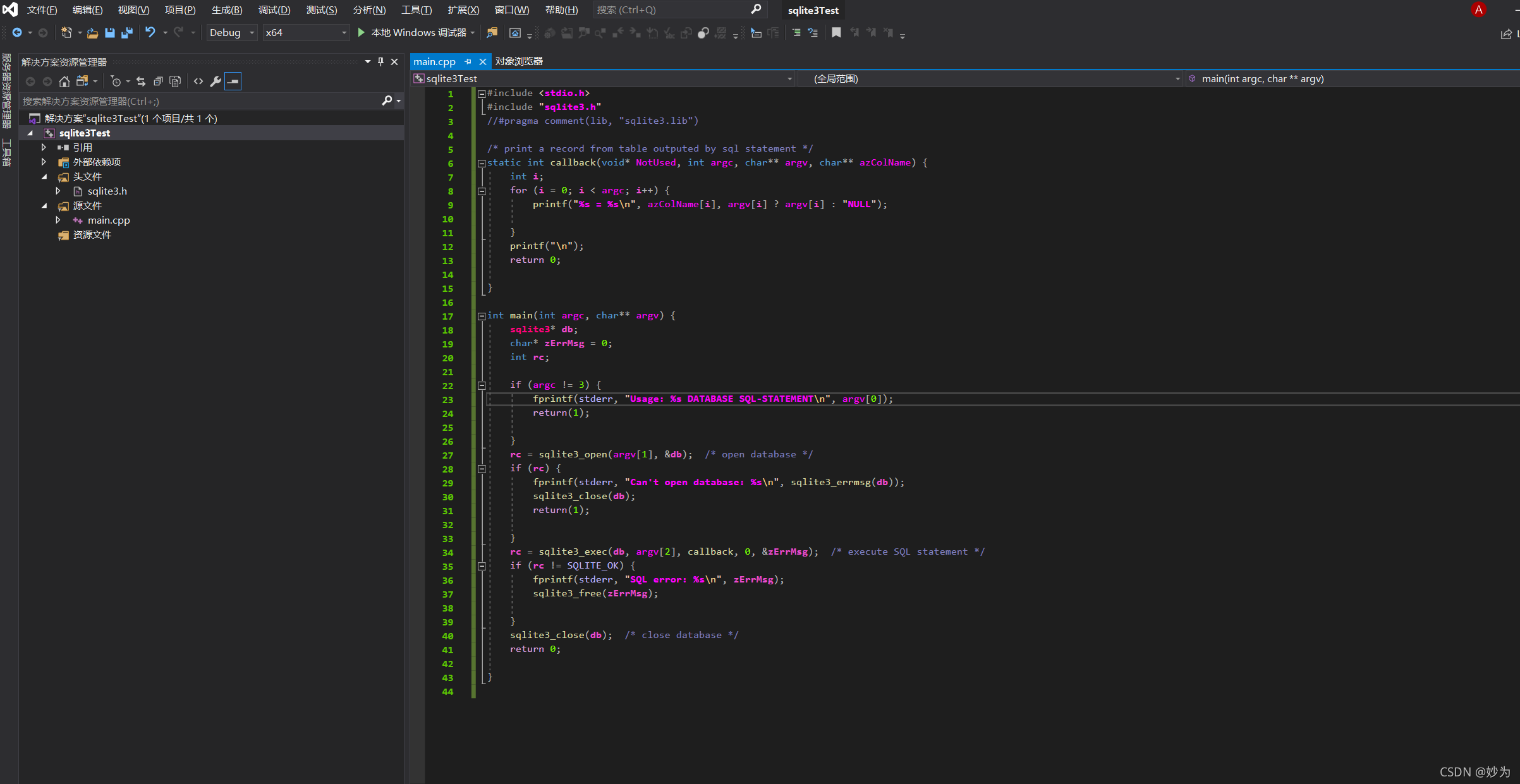Select the solution 'sqlite3Test' root node
The height and width of the screenshot is (784, 1520).
coord(131,118)
